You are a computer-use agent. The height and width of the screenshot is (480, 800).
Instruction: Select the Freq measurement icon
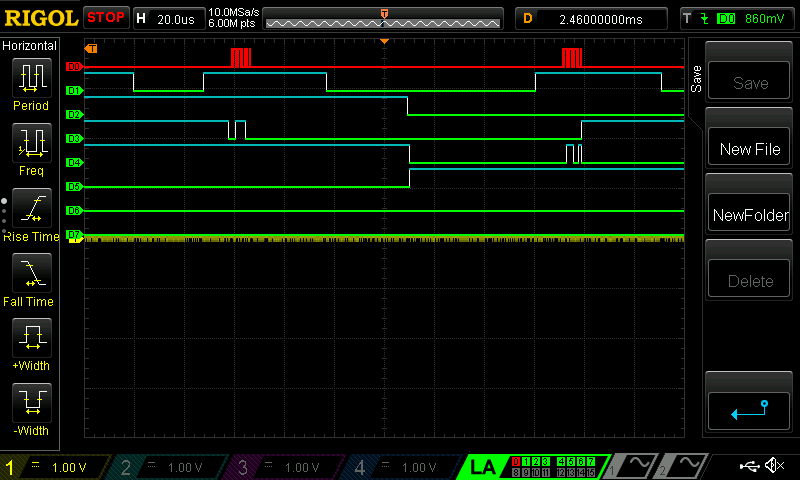click(32, 142)
